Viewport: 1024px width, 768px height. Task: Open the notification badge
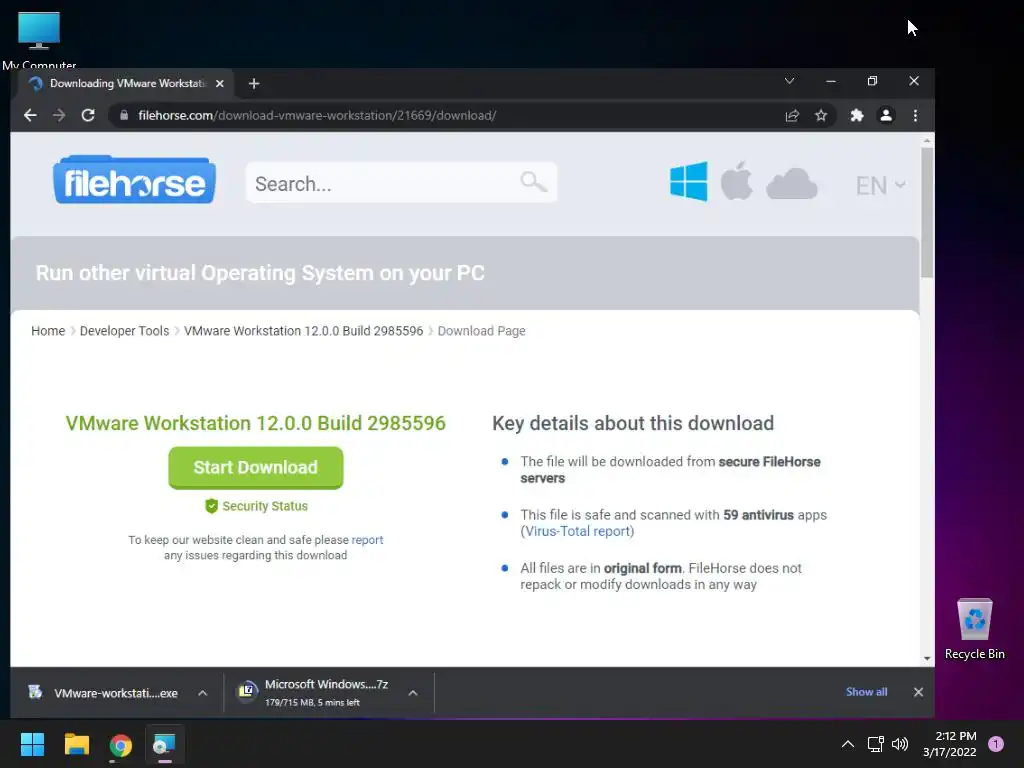(996, 744)
